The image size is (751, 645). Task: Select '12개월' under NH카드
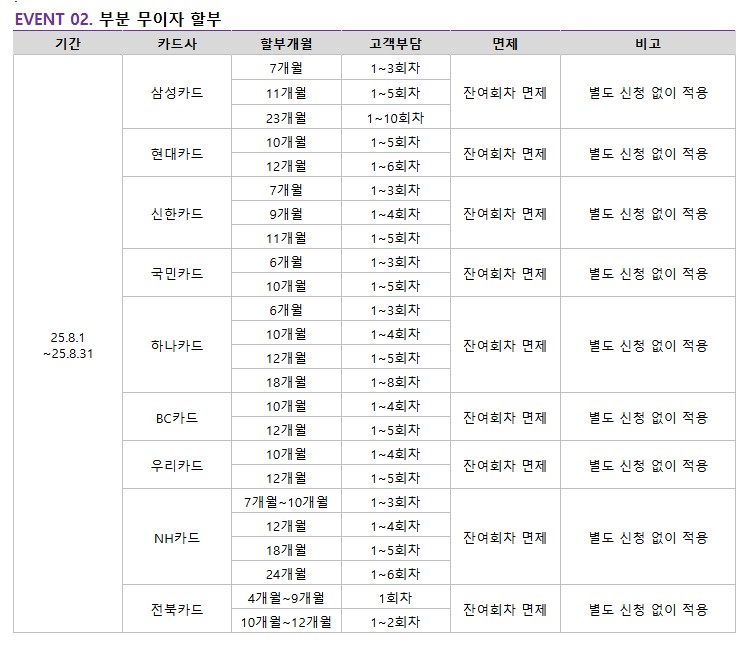click(x=286, y=526)
